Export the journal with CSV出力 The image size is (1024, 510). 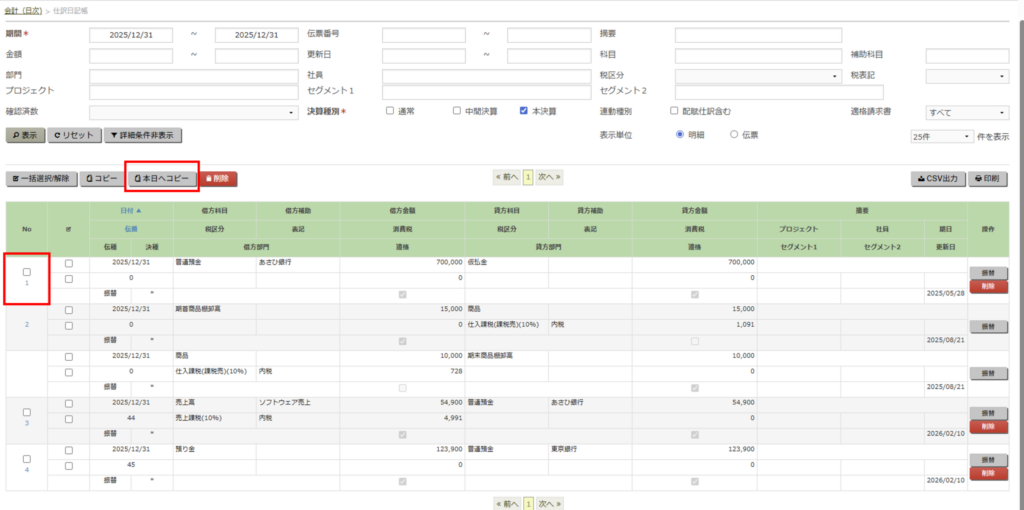(937, 179)
